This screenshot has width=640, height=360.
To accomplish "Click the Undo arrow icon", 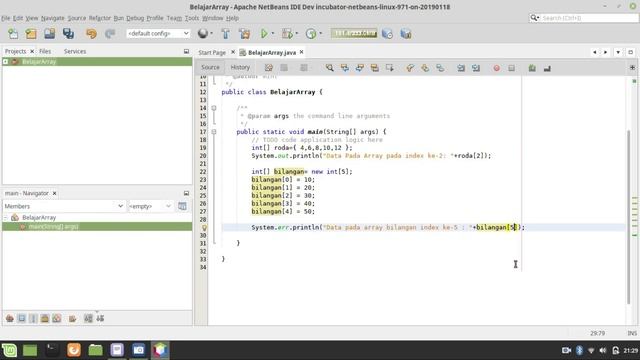I will [91, 34].
